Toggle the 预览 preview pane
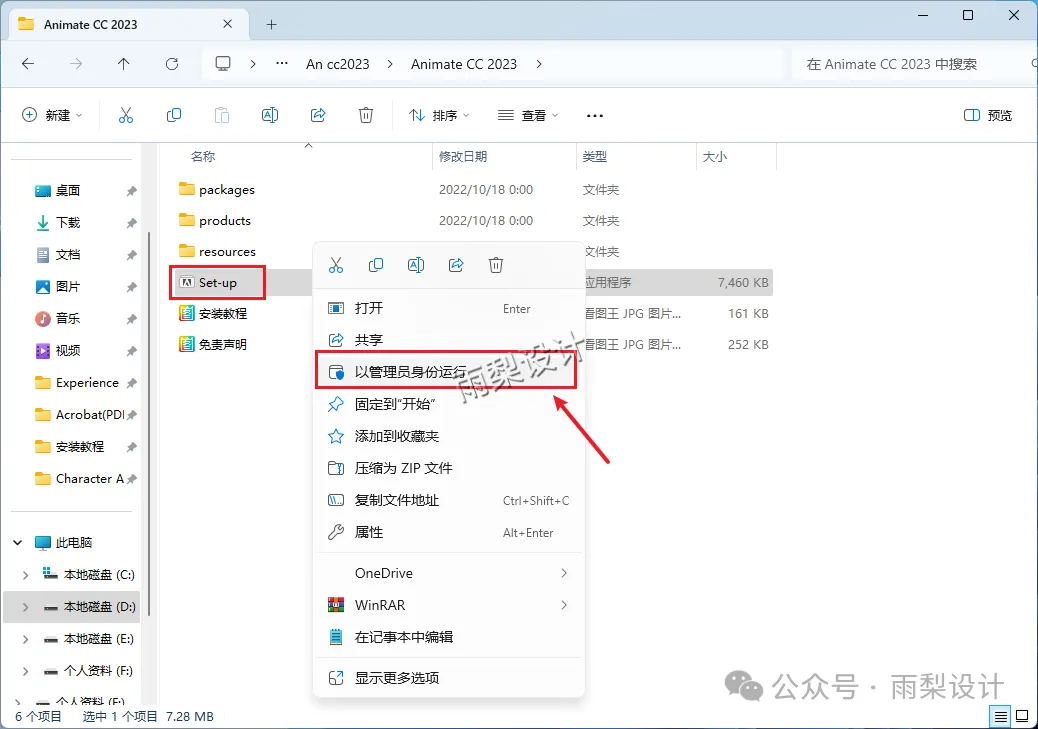The image size is (1038, 729). point(988,115)
